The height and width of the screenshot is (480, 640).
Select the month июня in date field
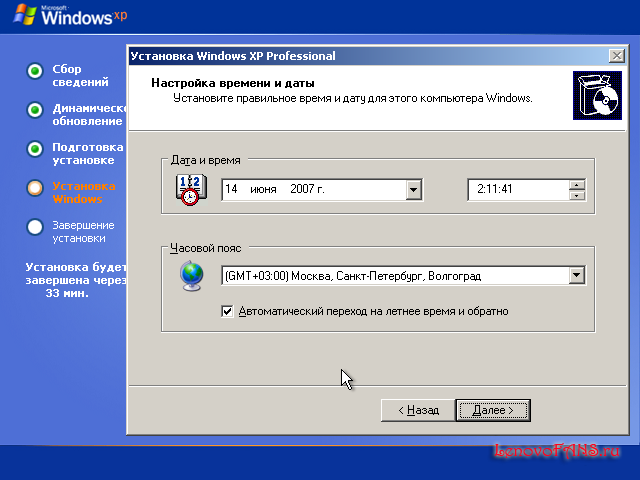click(x=265, y=189)
